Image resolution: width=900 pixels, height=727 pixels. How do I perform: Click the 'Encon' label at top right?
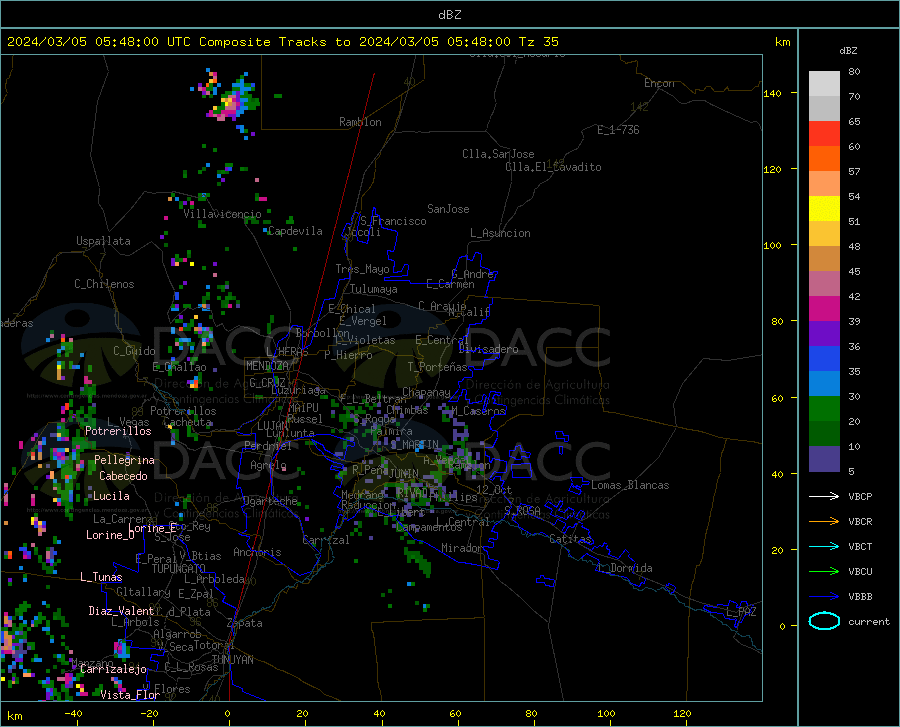click(659, 83)
